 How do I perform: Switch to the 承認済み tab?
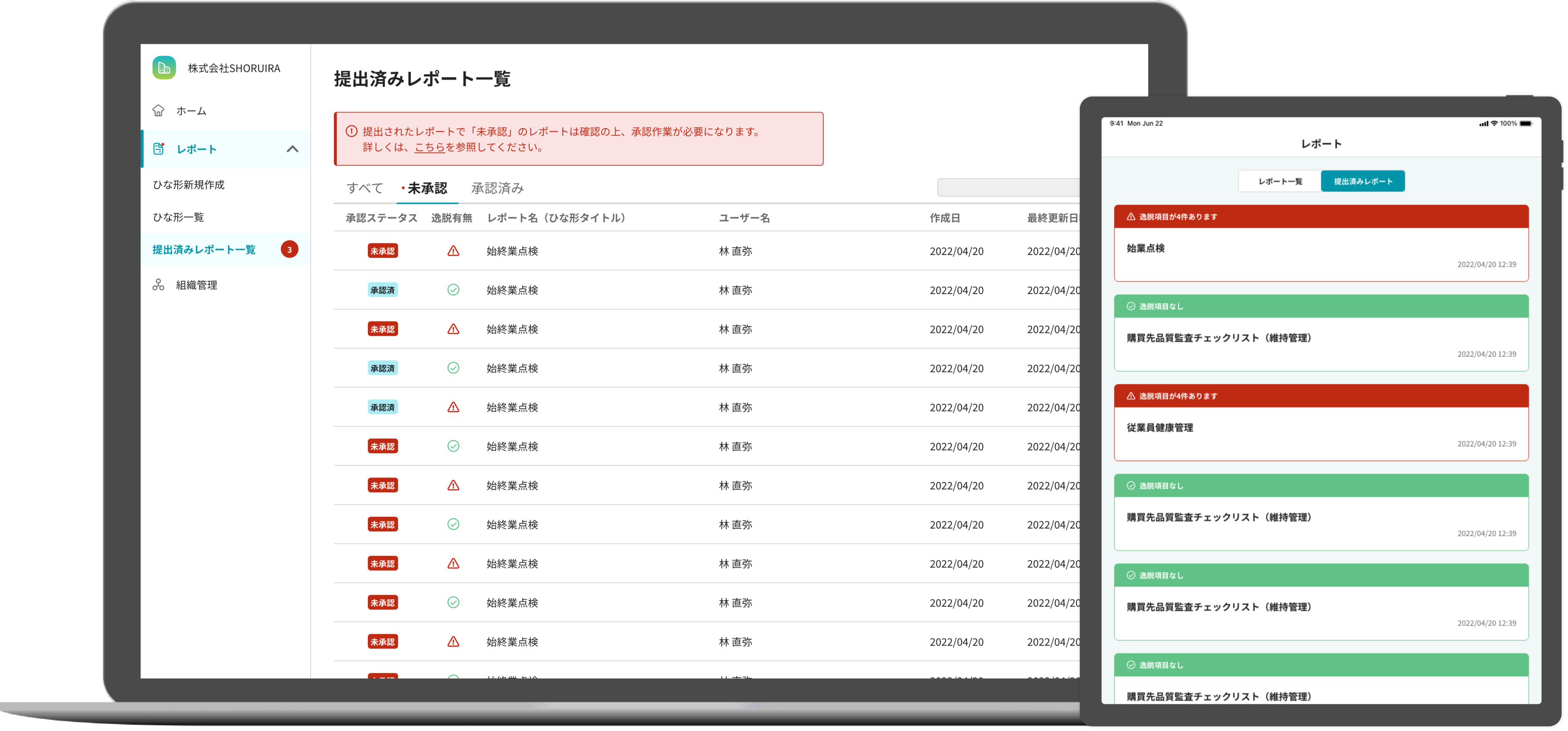[497, 188]
